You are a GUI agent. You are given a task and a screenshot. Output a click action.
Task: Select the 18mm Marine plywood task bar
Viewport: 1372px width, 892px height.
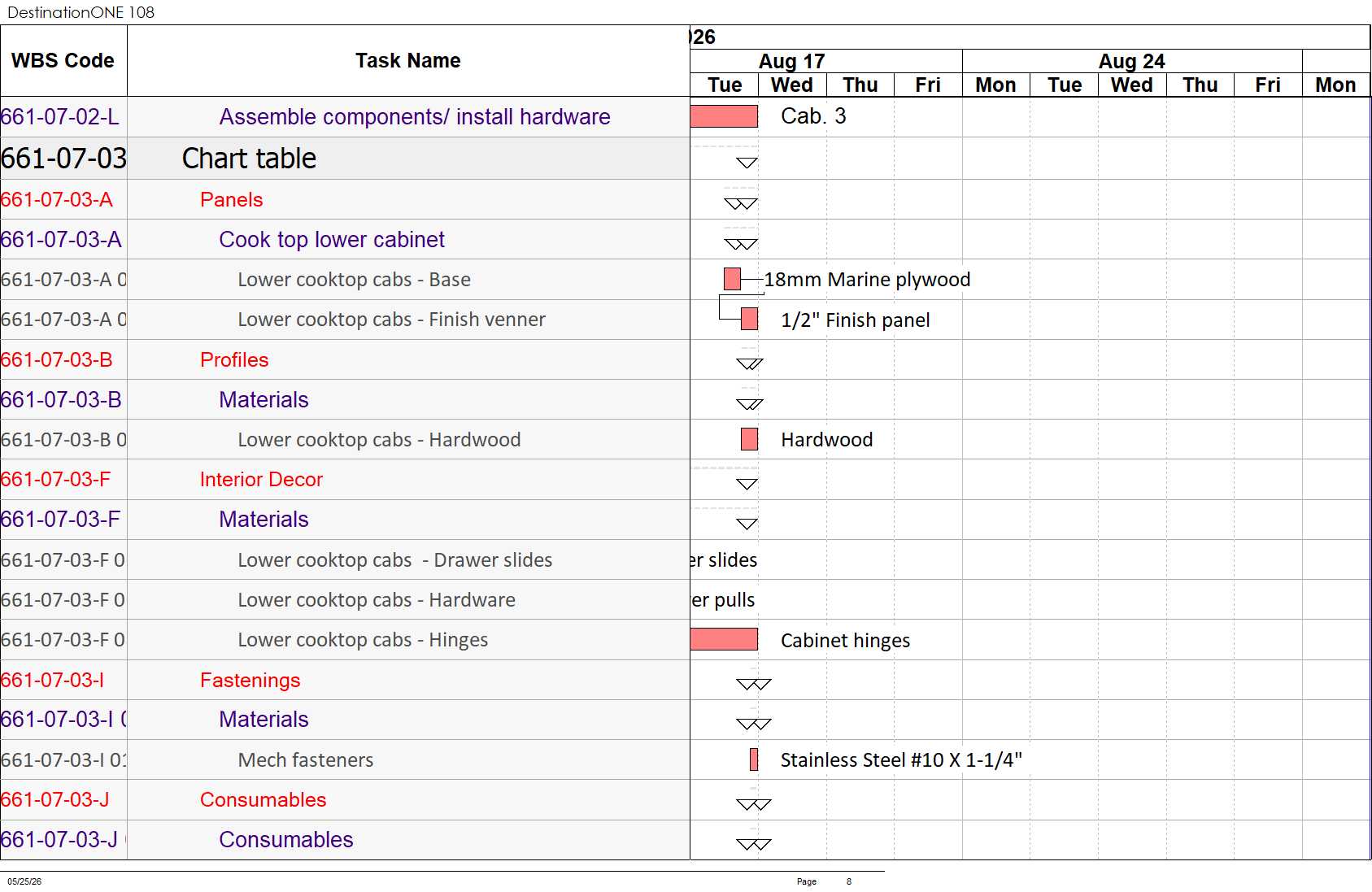tap(732, 279)
